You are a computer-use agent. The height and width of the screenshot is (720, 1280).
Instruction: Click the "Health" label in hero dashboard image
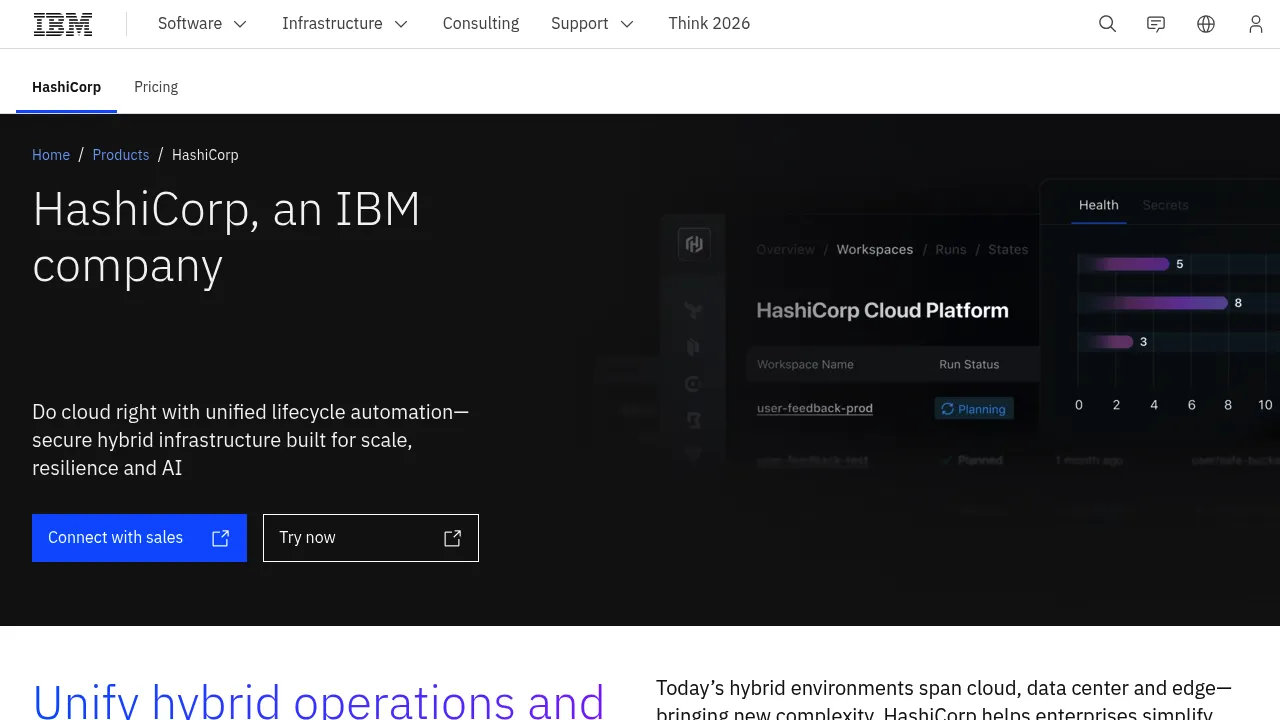point(1098,205)
